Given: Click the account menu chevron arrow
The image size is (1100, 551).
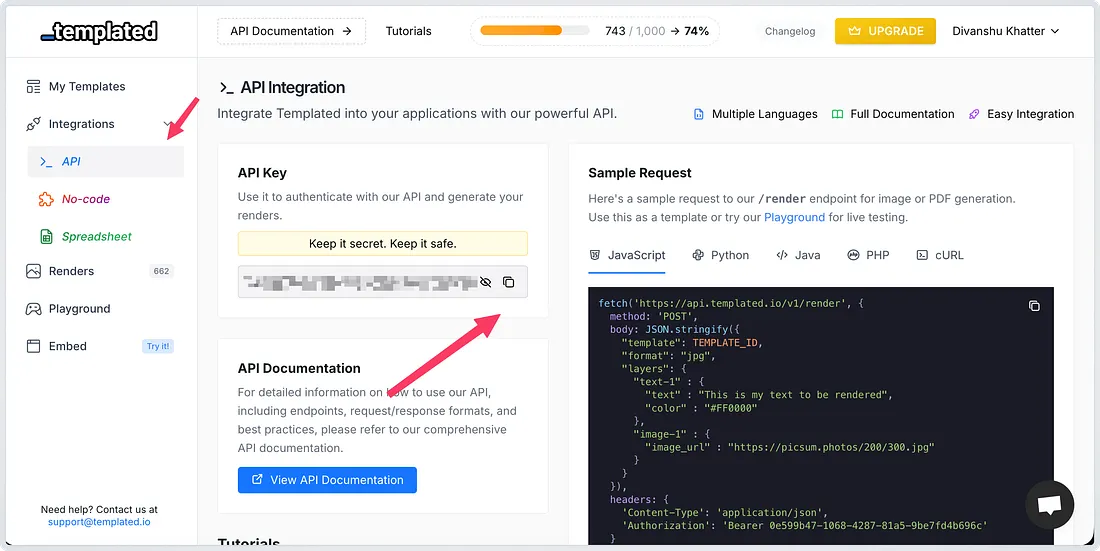Looking at the screenshot, I should 1054,31.
